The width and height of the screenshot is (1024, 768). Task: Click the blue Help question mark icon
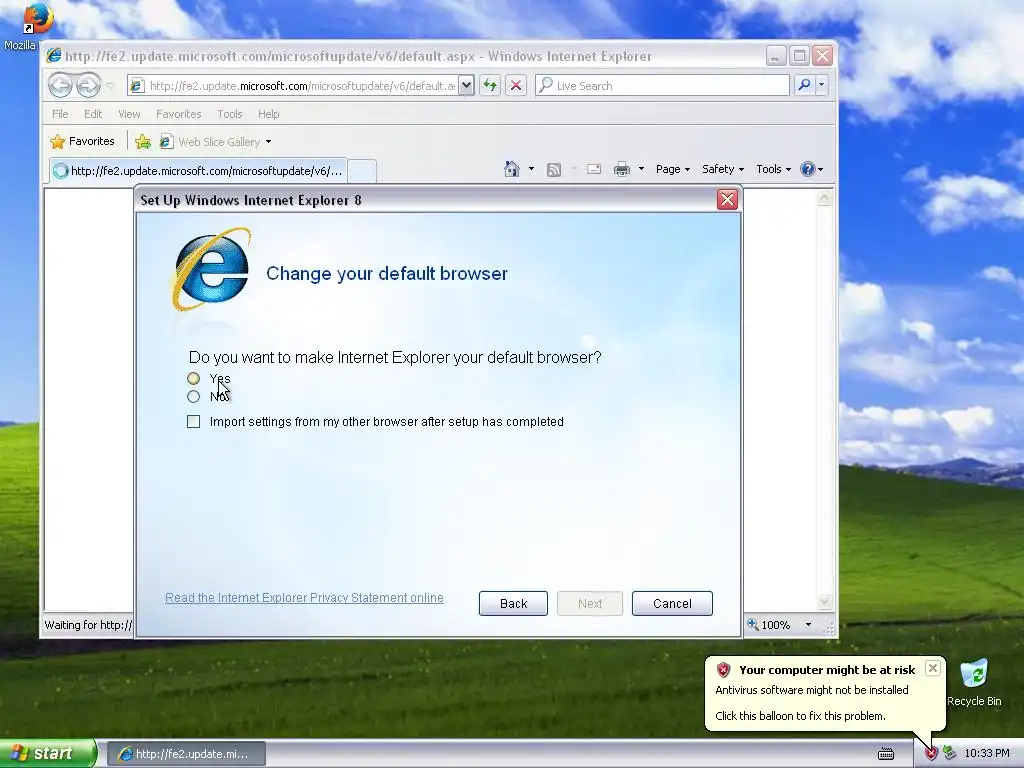808,169
